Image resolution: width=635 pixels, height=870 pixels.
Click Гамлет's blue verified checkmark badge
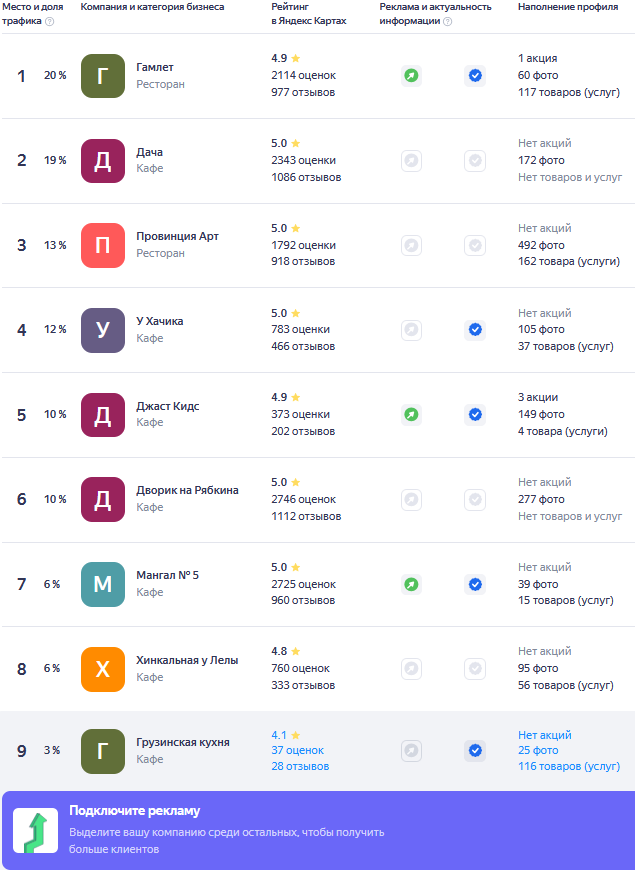pos(475,75)
